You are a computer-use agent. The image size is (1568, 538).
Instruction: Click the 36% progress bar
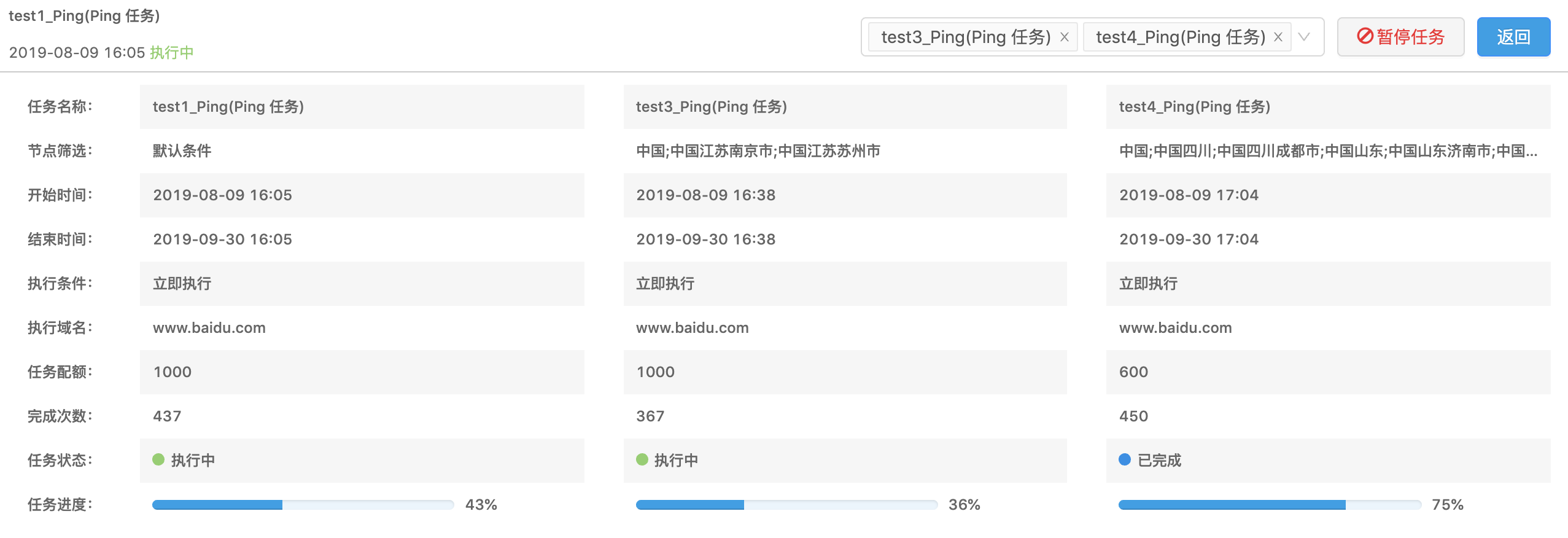pos(787,505)
